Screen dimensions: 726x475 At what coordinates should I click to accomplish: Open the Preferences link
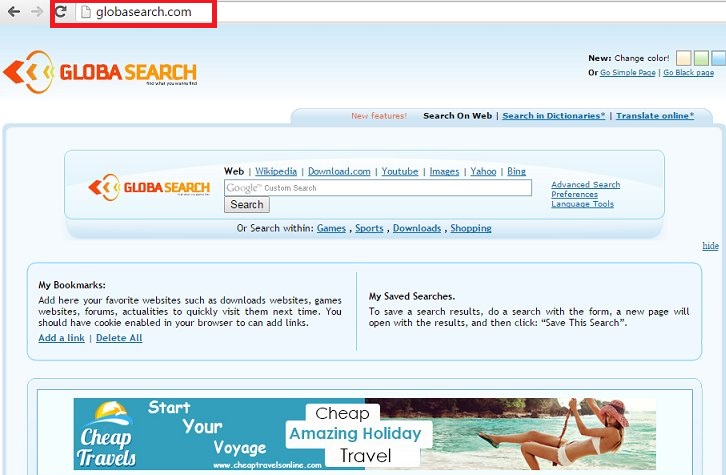[574, 194]
